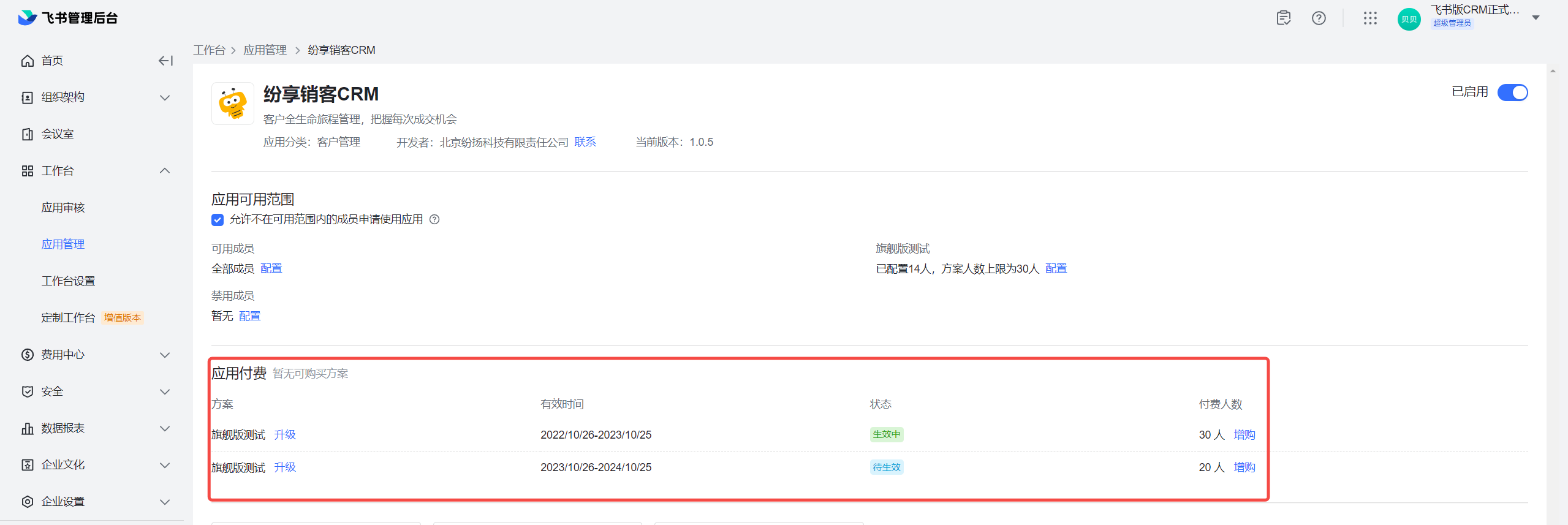Click 配置 next to 暂无 禁用成员
The width and height of the screenshot is (1568, 525).
click(x=249, y=316)
